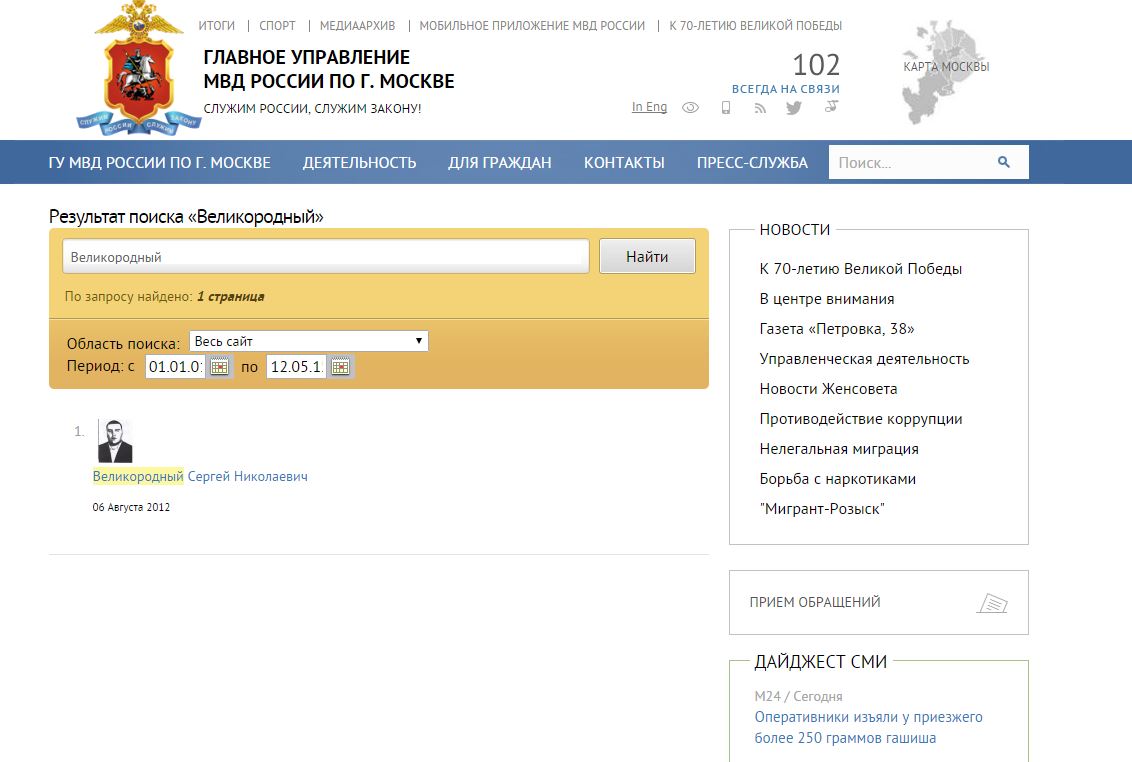Click the Дайджест СМИ heading

coord(821,662)
